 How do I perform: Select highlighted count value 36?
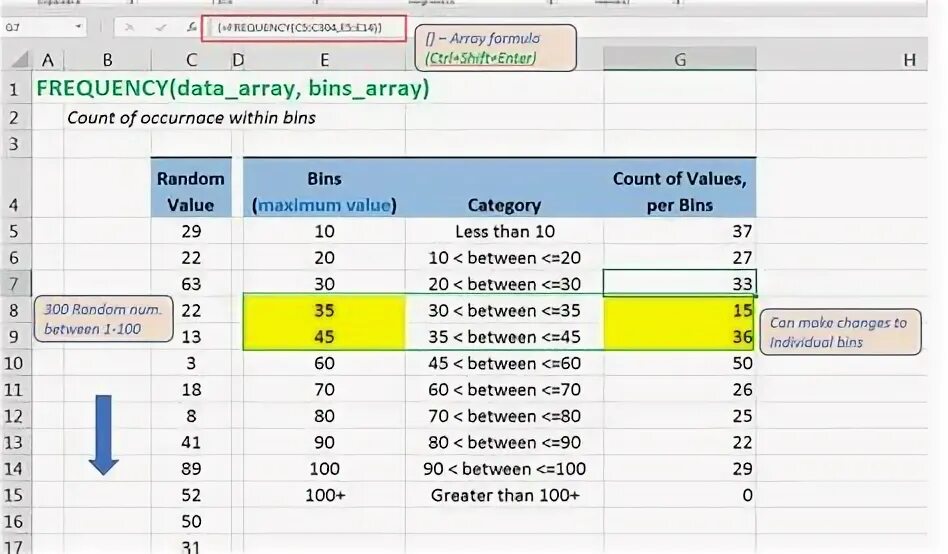point(680,336)
